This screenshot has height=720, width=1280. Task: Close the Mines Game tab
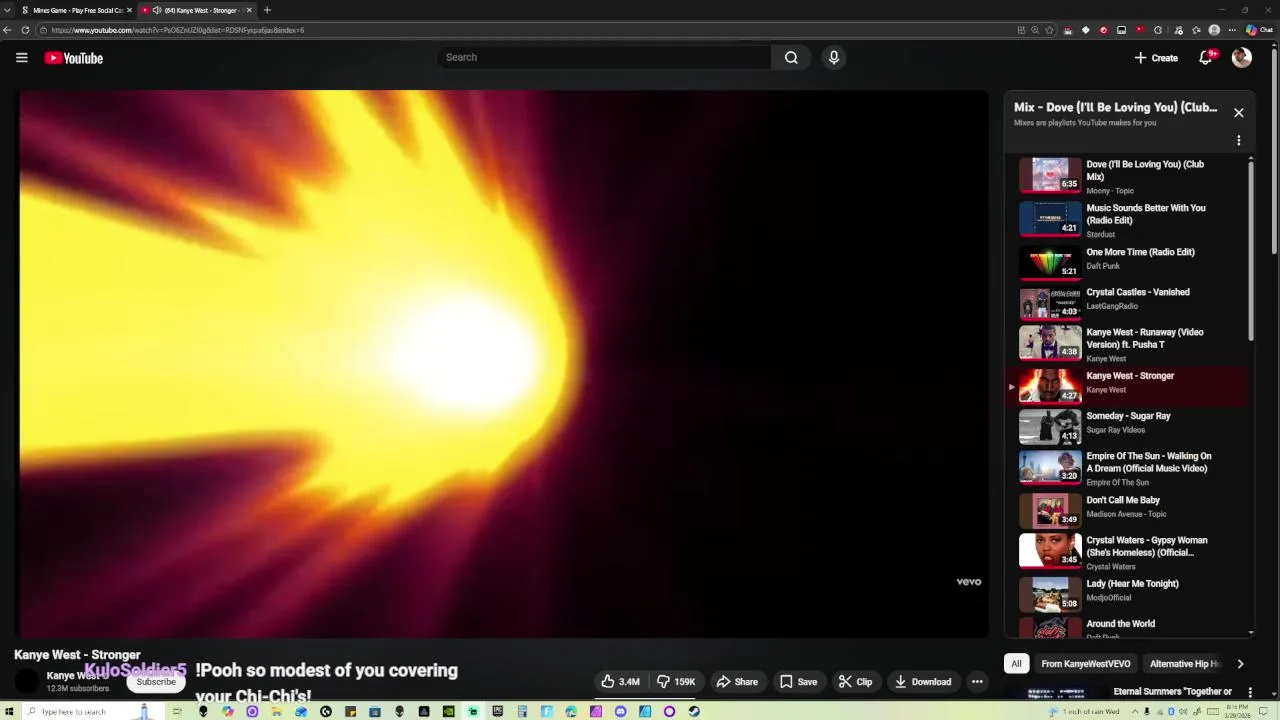[129, 10]
